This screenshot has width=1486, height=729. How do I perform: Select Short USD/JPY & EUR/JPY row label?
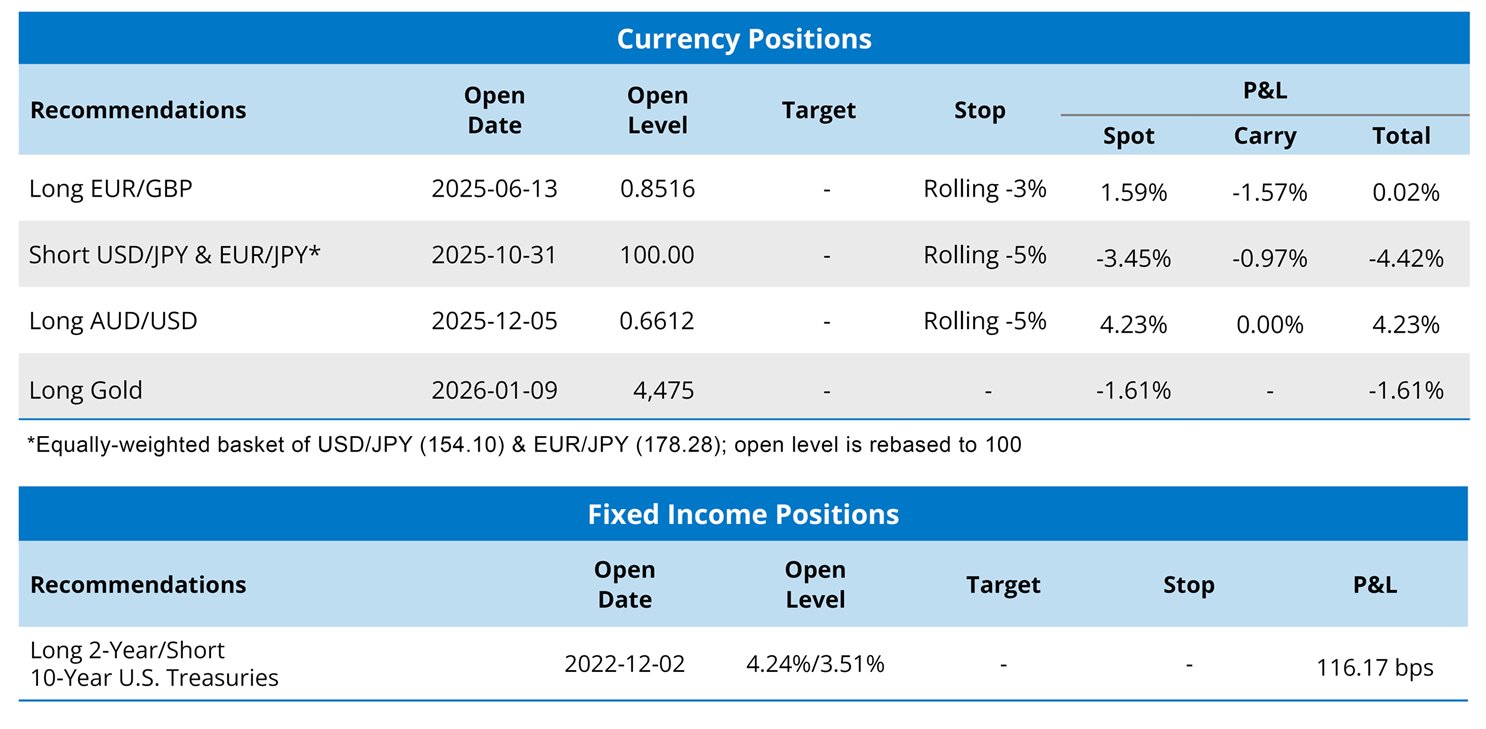[175, 254]
